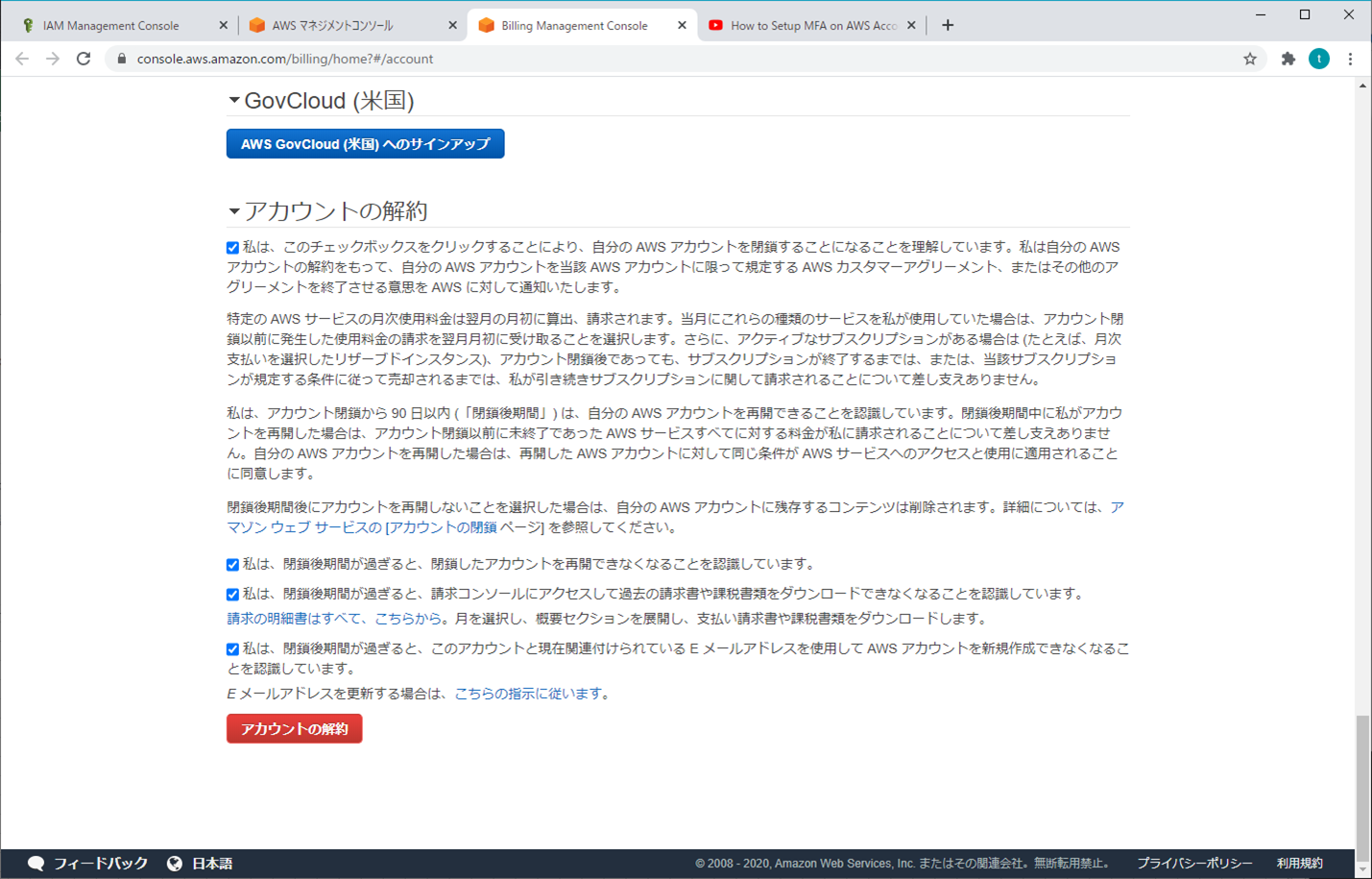1372x879 pixels.
Task: Click the AWS GovCloud sign-up button
Action: [365, 144]
